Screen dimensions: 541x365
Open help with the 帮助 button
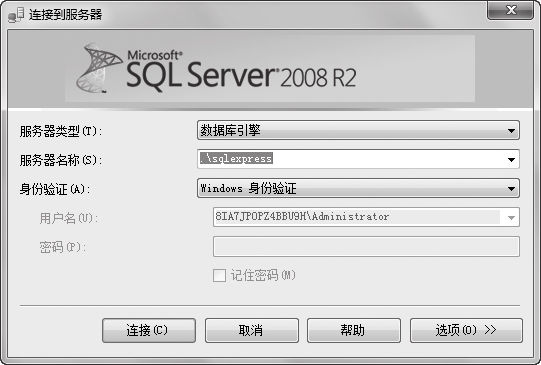coord(354,330)
